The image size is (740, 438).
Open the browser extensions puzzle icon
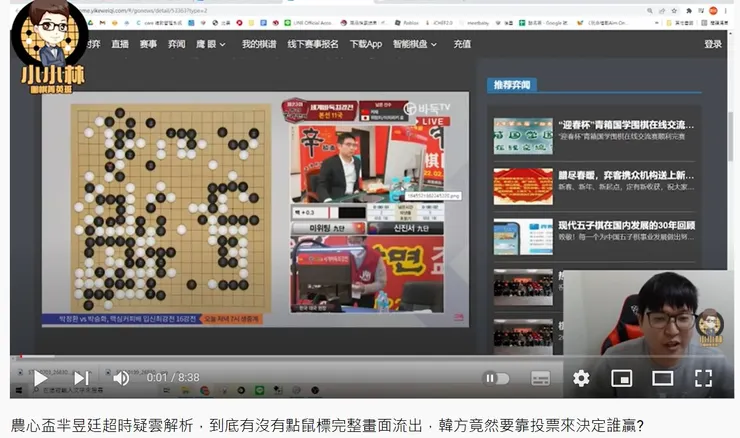(689, 10)
